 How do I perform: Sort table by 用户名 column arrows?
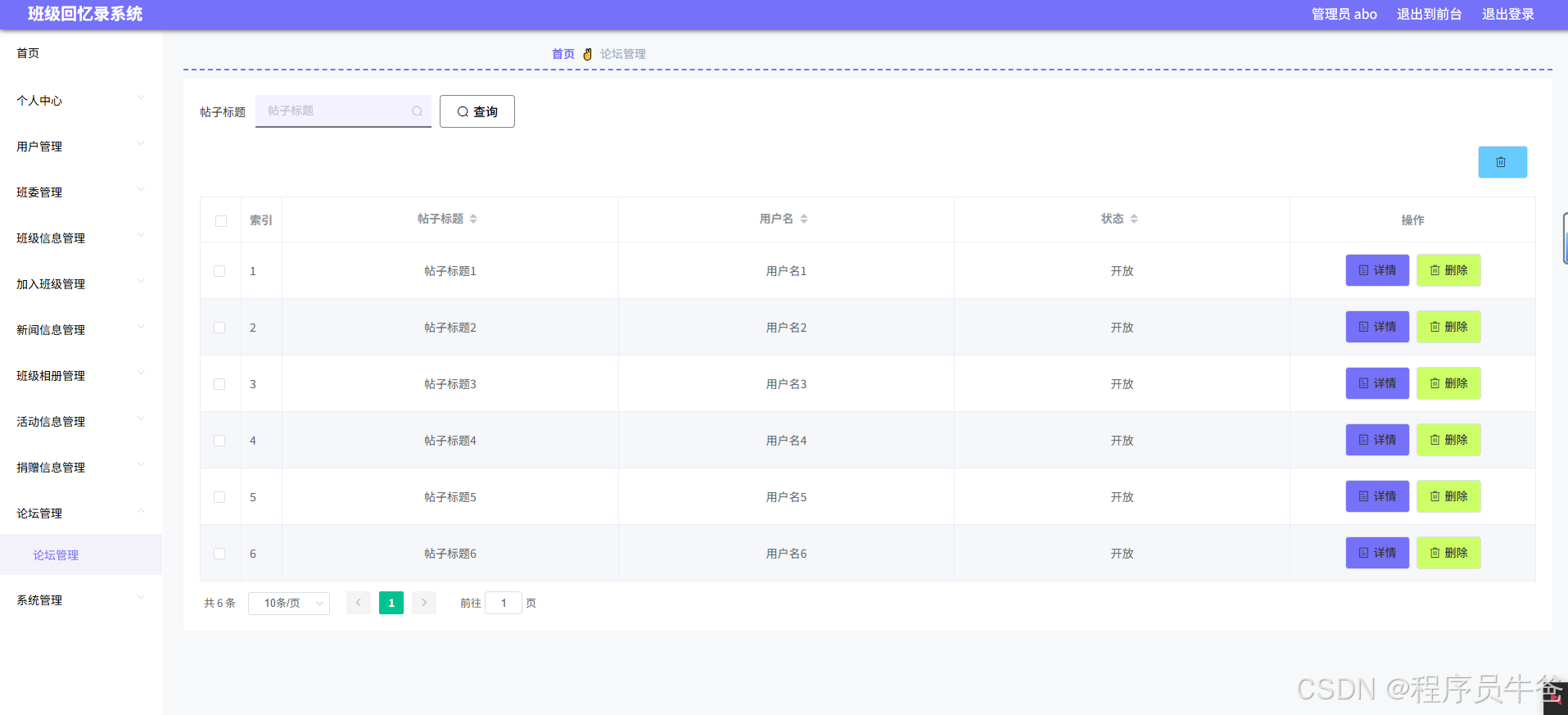[x=804, y=219]
